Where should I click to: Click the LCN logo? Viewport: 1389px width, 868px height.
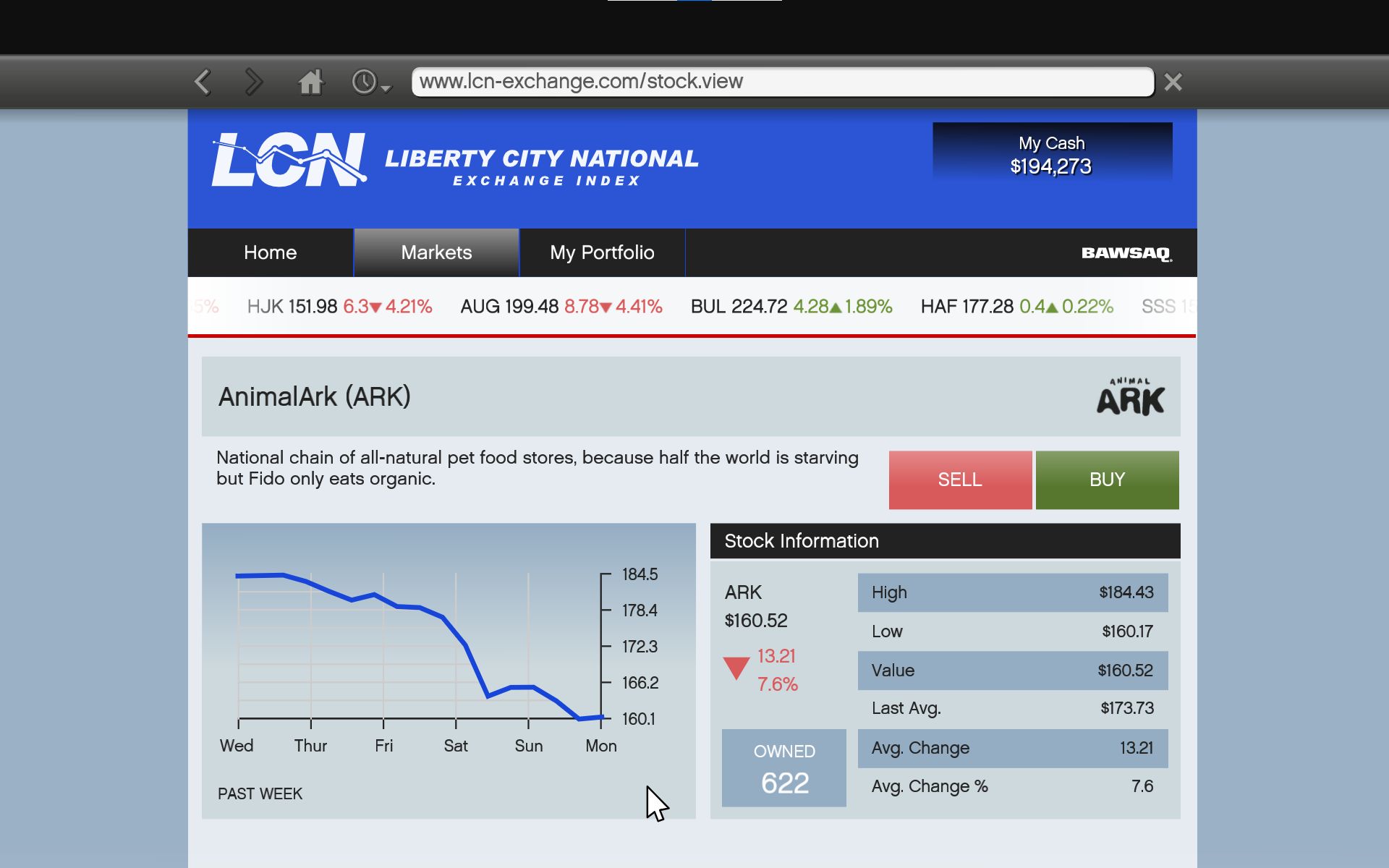click(x=289, y=159)
